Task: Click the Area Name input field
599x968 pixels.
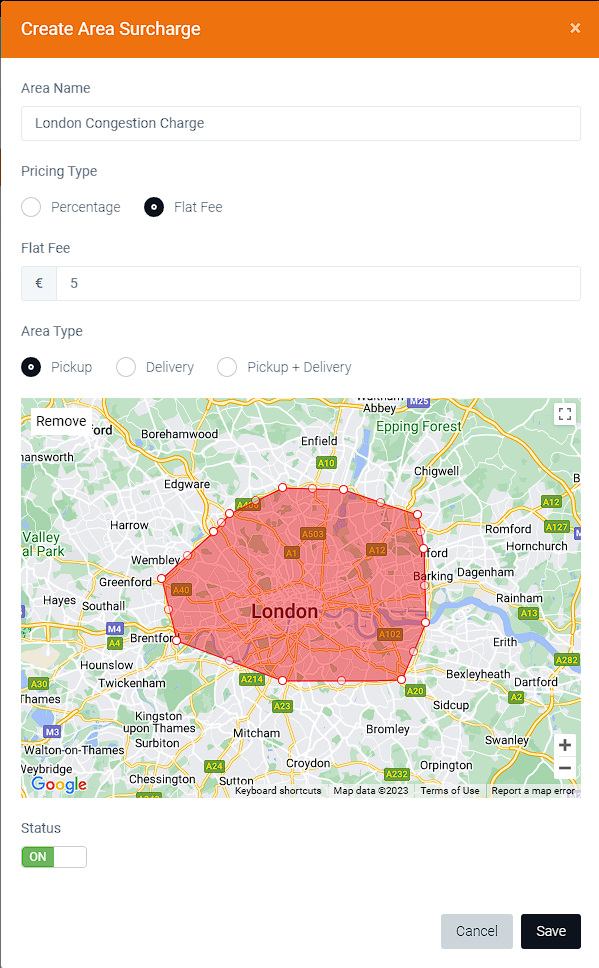Action: [301, 123]
